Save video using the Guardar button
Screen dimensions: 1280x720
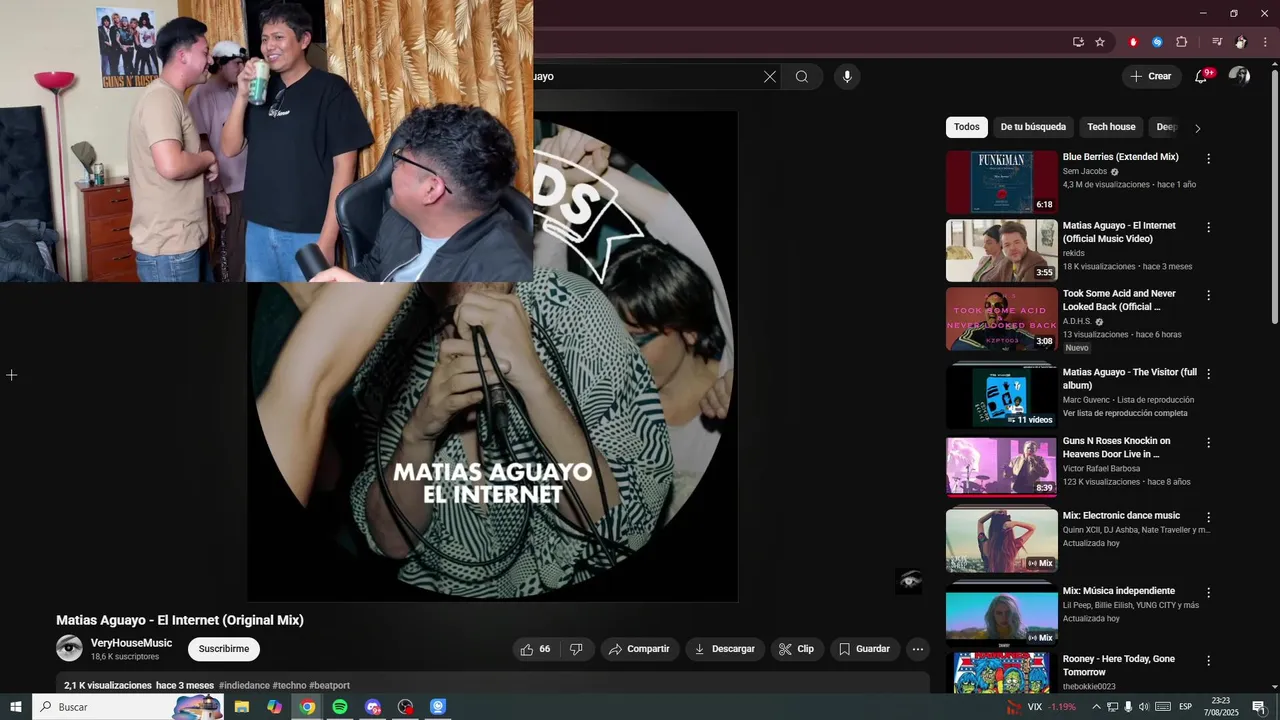[865, 649]
